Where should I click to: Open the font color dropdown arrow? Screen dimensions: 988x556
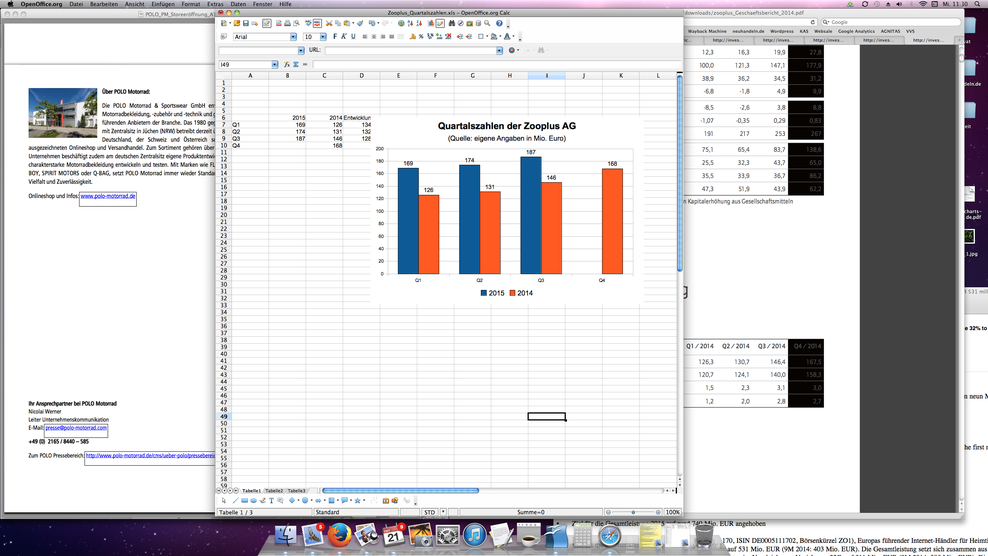pyautogui.click(x=514, y=37)
